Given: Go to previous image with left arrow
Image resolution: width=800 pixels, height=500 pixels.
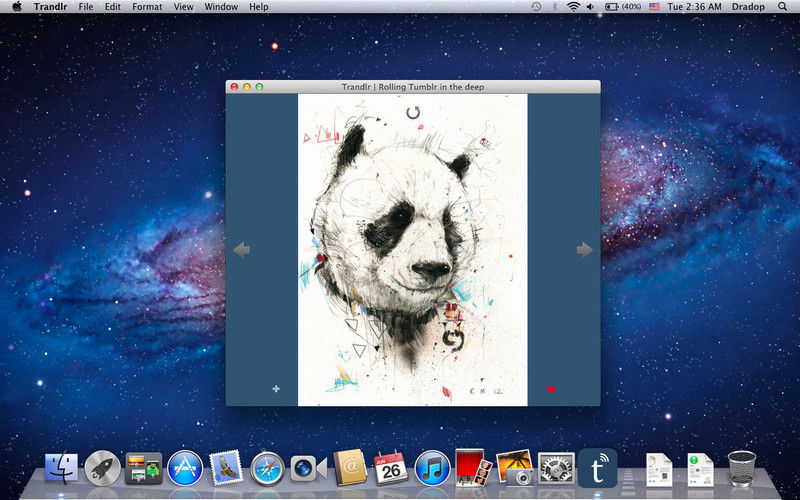Looking at the screenshot, I should pos(241,250).
